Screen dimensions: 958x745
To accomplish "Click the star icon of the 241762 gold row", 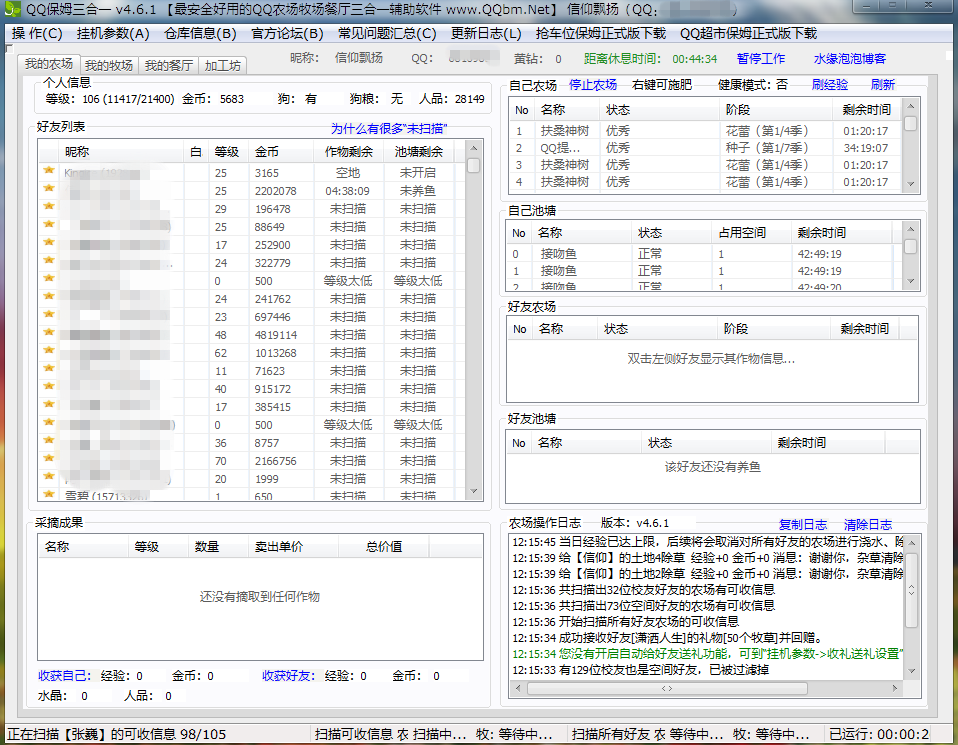I will point(49,296).
